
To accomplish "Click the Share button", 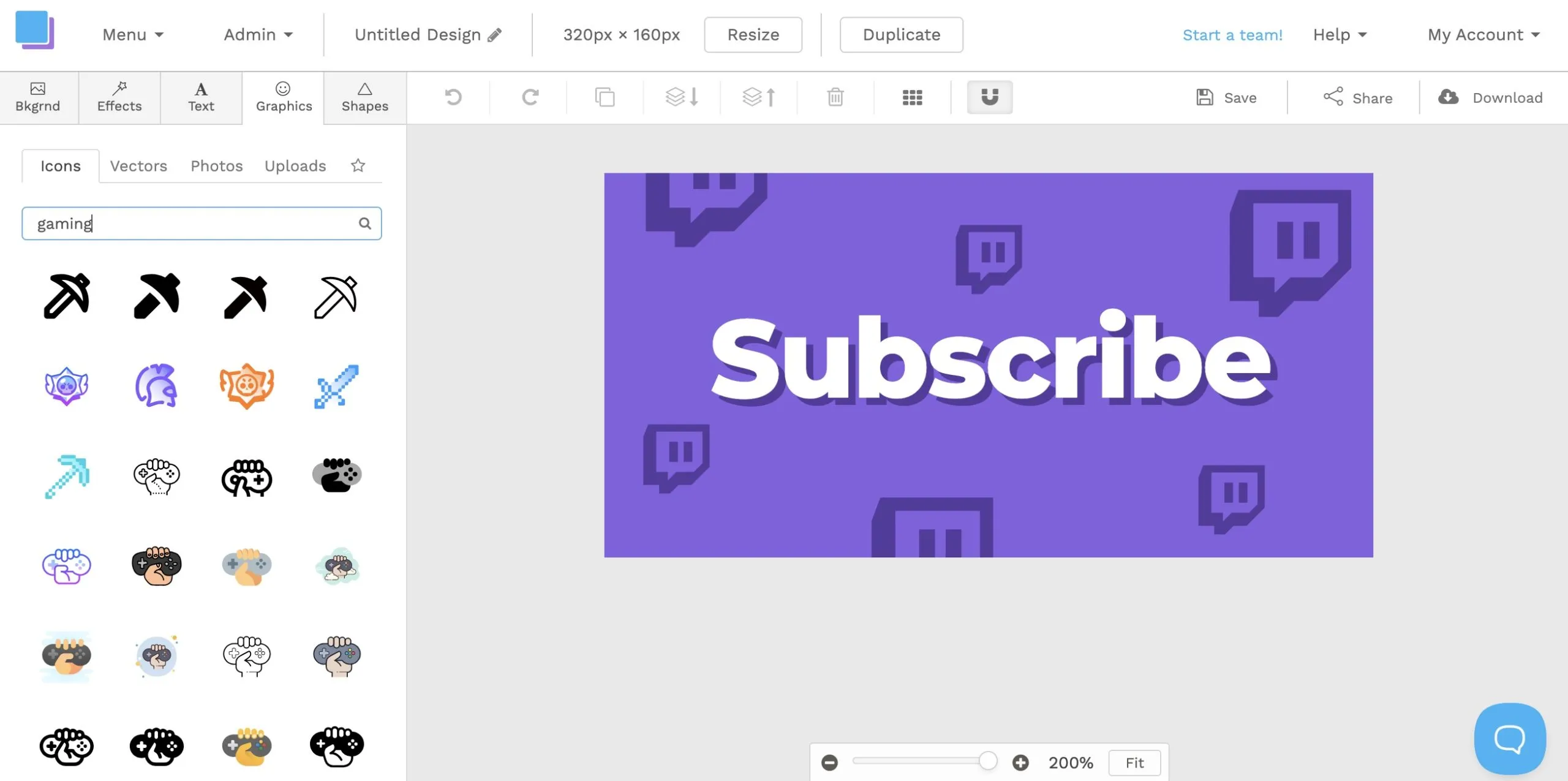I will click(x=1358, y=97).
